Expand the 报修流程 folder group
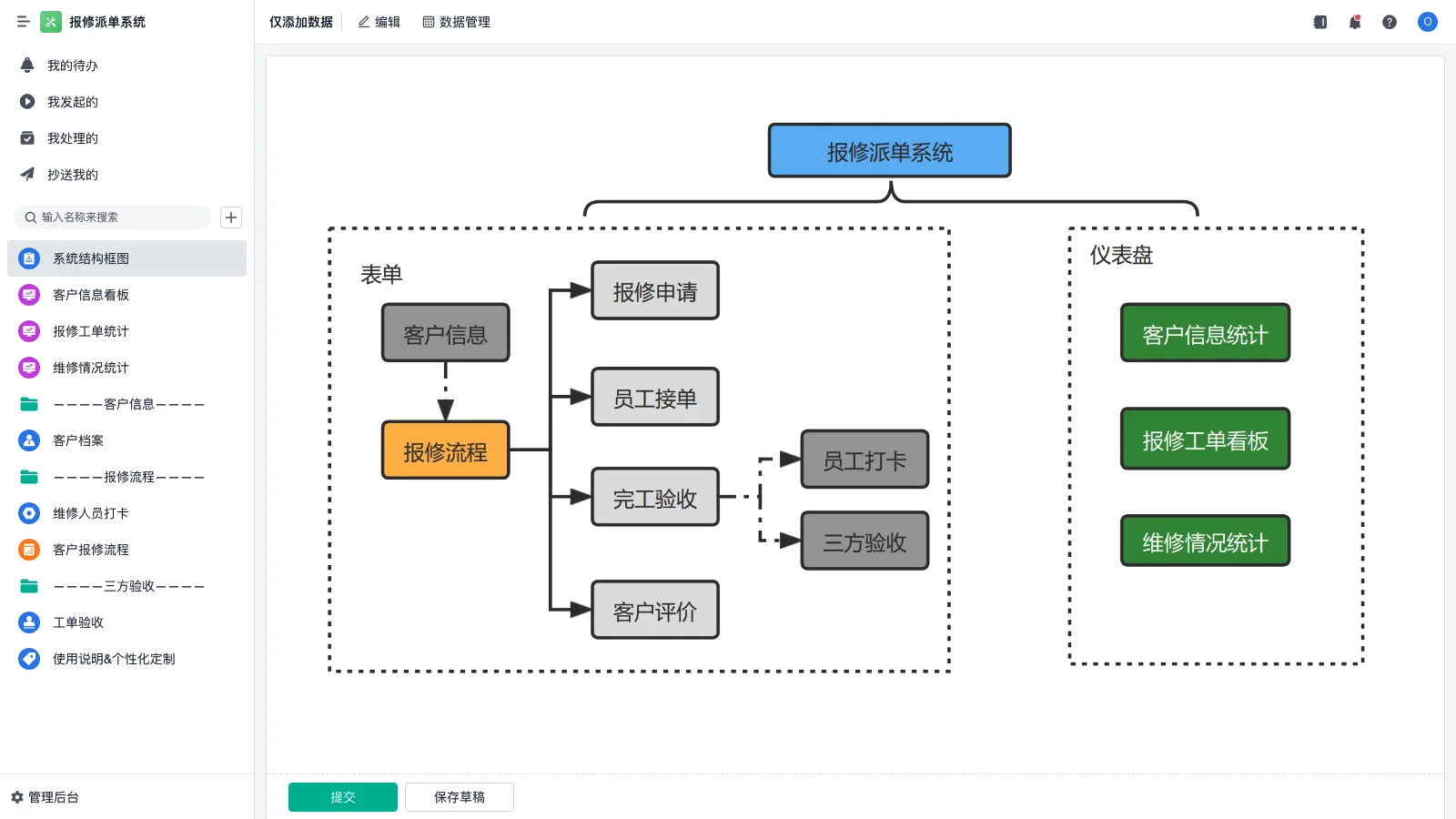 coord(127,477)
